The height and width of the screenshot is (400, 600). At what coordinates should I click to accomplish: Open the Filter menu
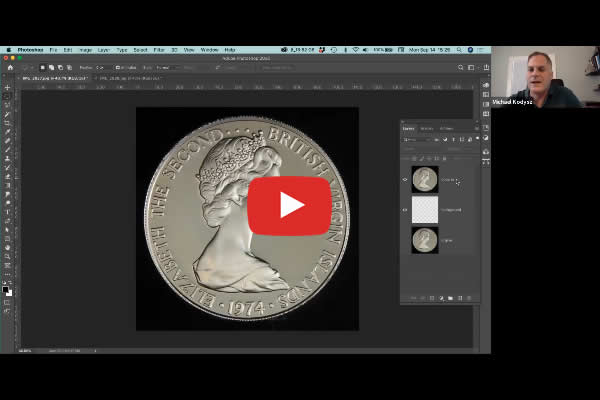[x=159, y=50]
